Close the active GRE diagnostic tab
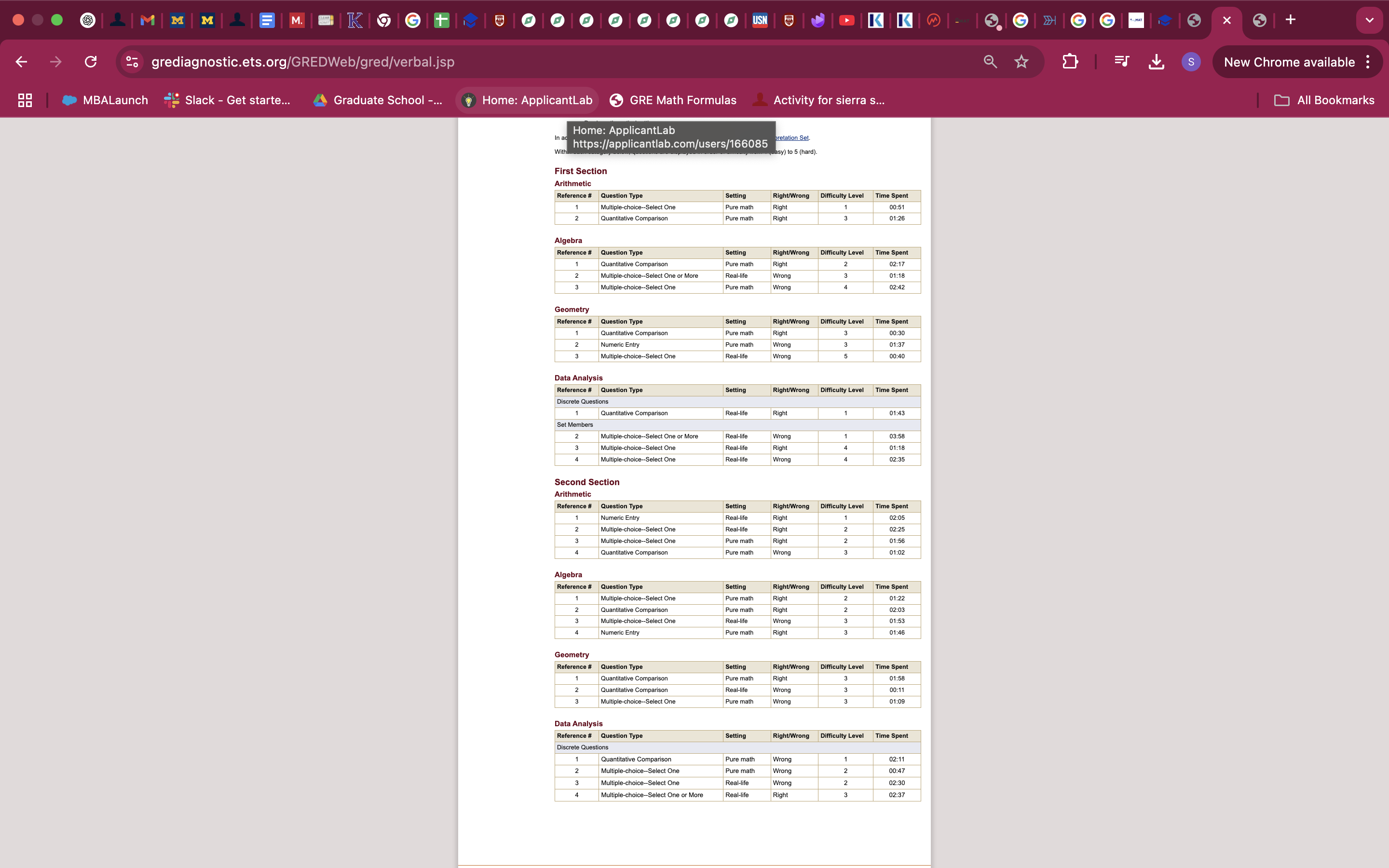Image resolution: width=1389 pixels, height=868 pixels. click(1226, 20)
